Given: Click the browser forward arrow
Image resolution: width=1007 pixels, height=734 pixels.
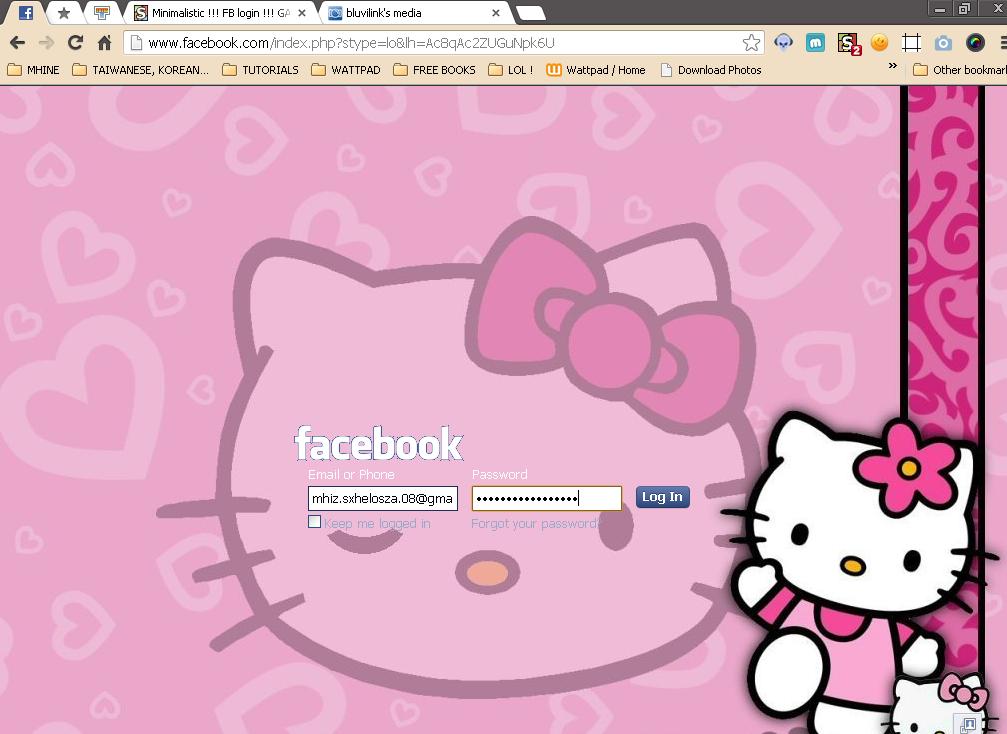Looking at the screenshot, I should (46, 43).
